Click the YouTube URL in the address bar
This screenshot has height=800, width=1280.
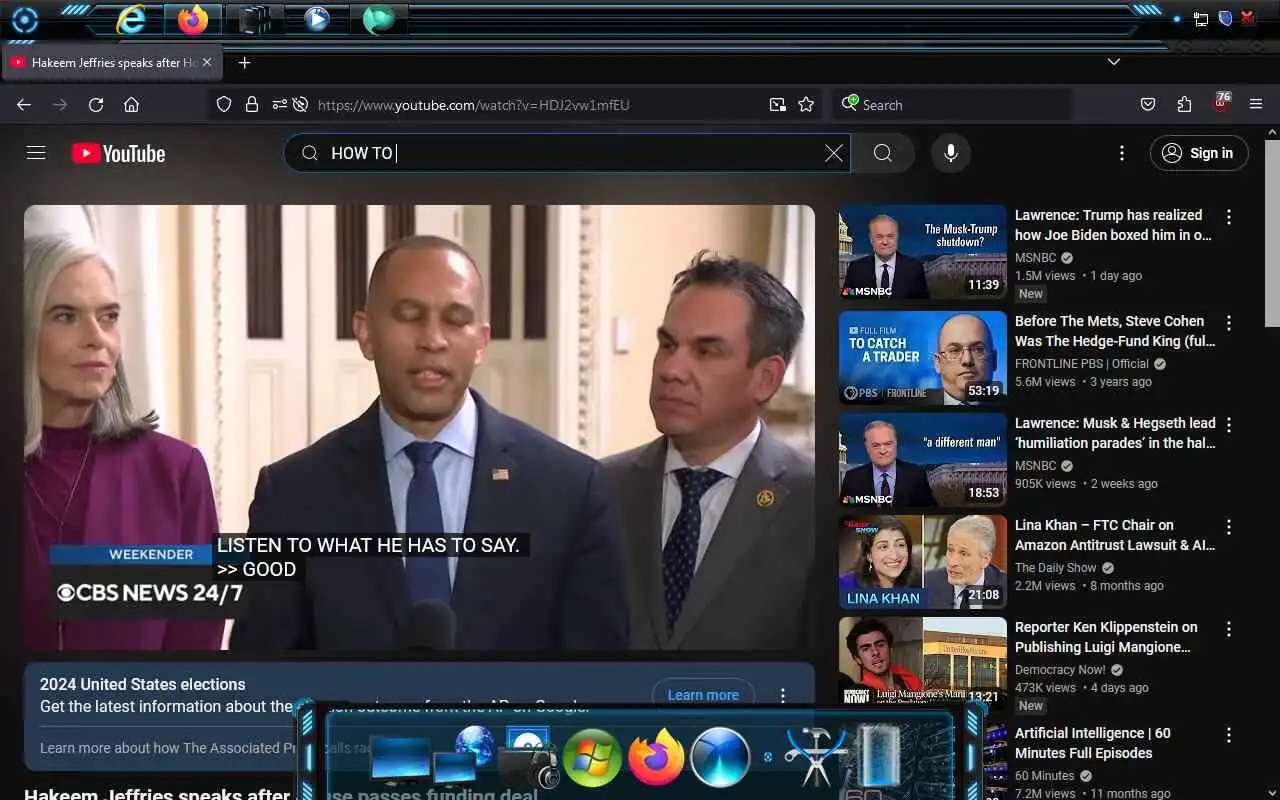[x=474, y=105]
